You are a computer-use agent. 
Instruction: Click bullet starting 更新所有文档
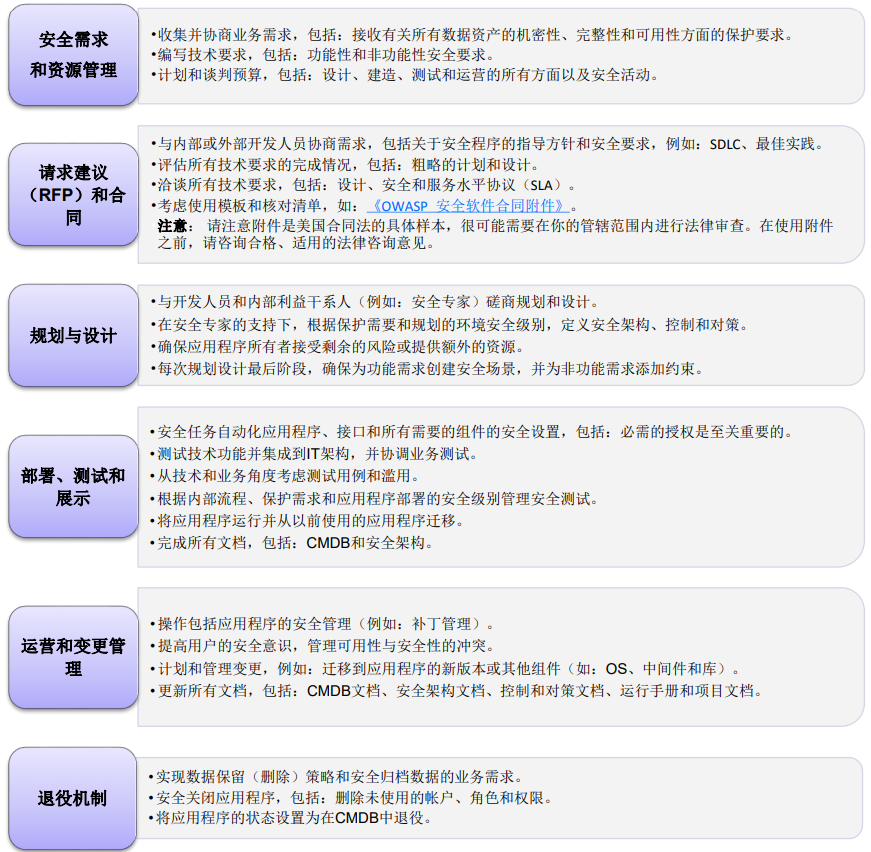pos(457,691)
